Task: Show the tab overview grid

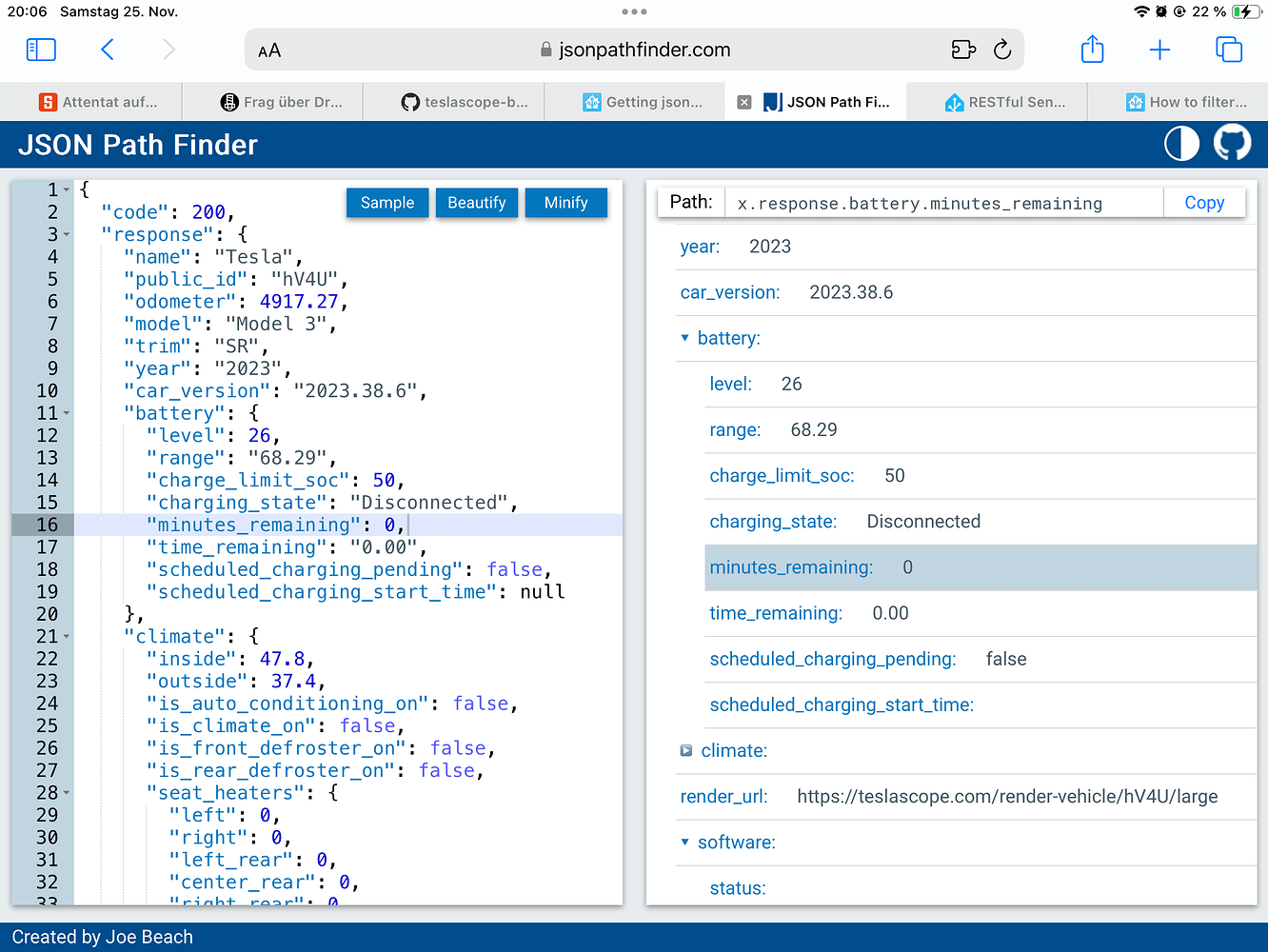Action: [1229, 49]
